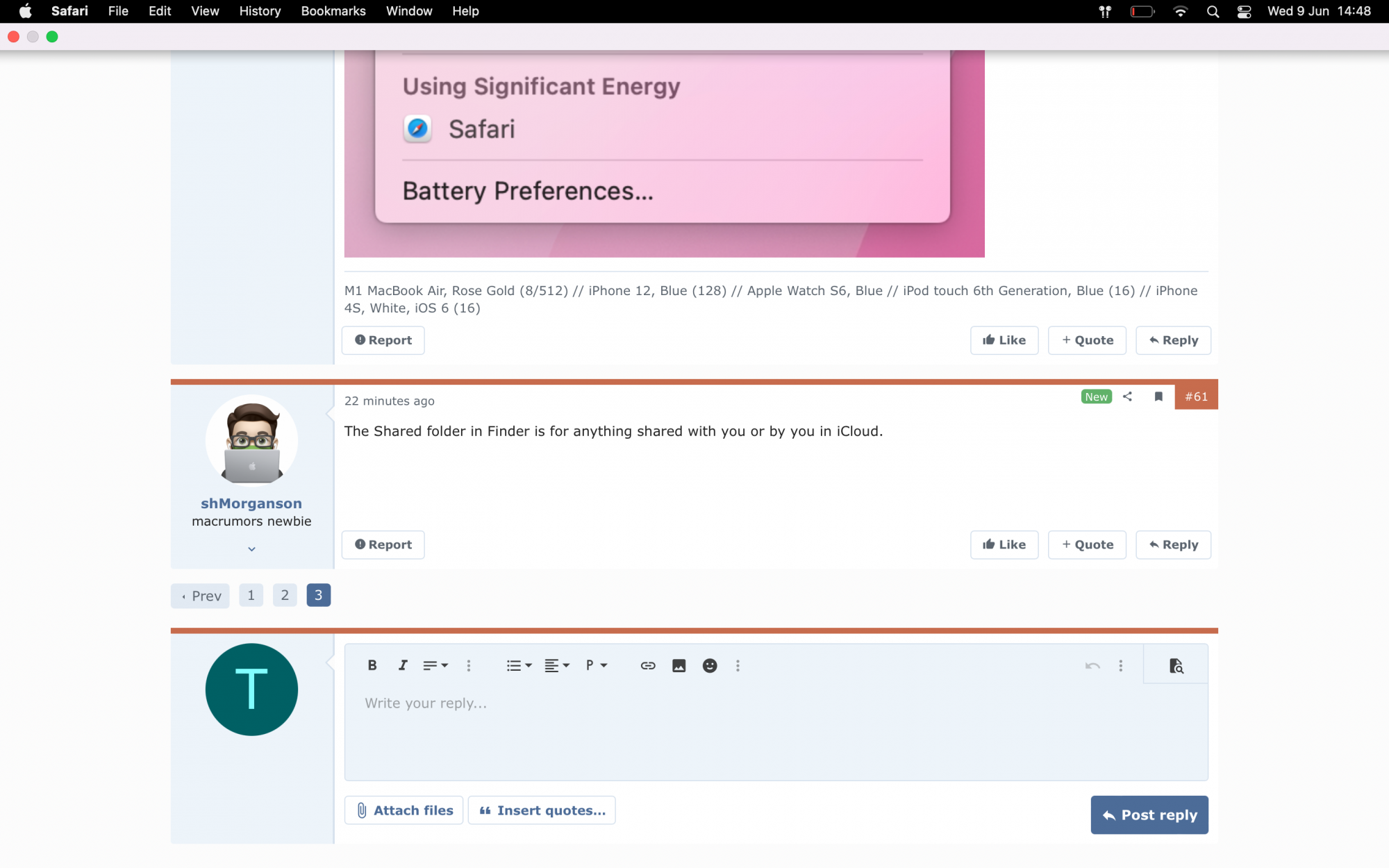
Task: Expand shMorganson's user info chevron
Action: [x=251, y=549]
